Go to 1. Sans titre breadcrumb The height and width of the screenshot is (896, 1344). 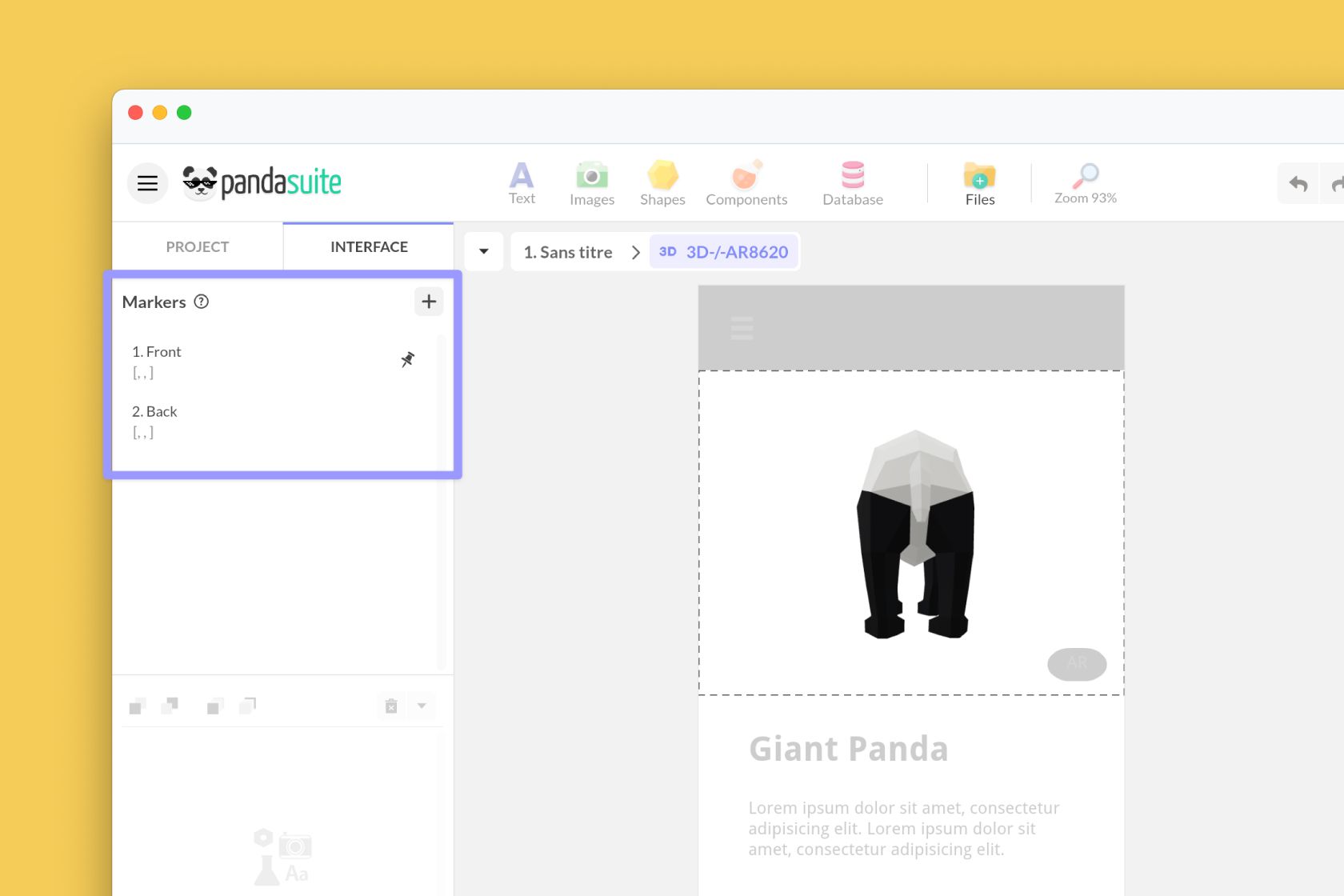coord(568,252)
